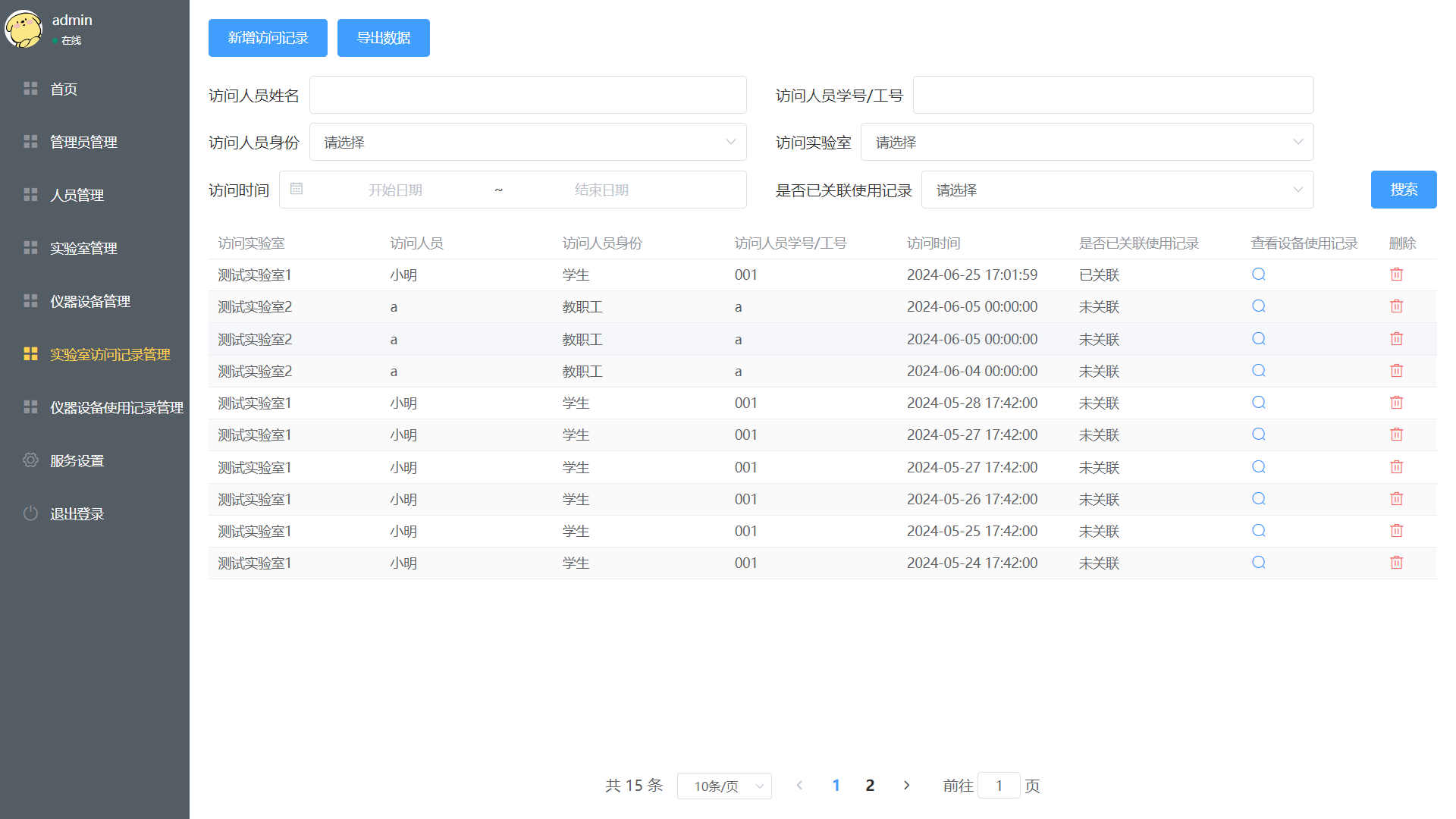Click the 开始日期 date field
The height and width of the screenshot is (819, 1456).
click(395, 190)
